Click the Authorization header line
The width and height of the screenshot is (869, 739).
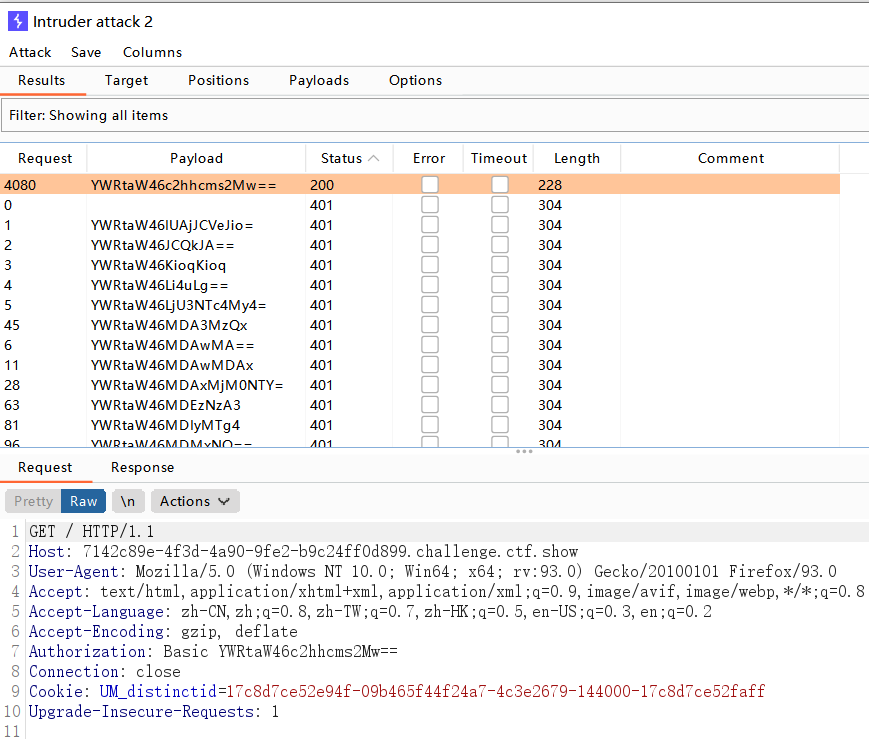point(213,651)
